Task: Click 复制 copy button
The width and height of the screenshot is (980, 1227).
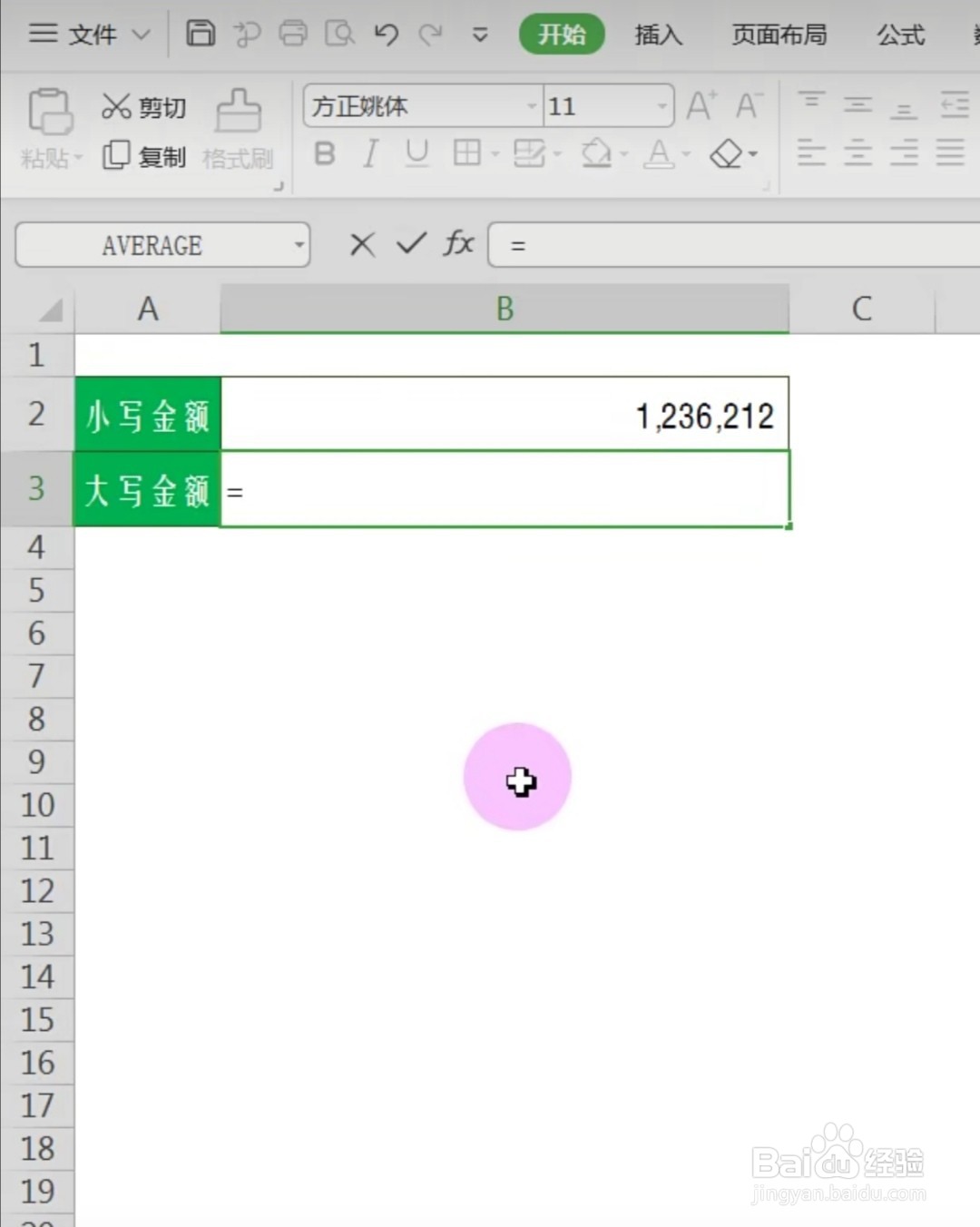Action: point(143,156)
